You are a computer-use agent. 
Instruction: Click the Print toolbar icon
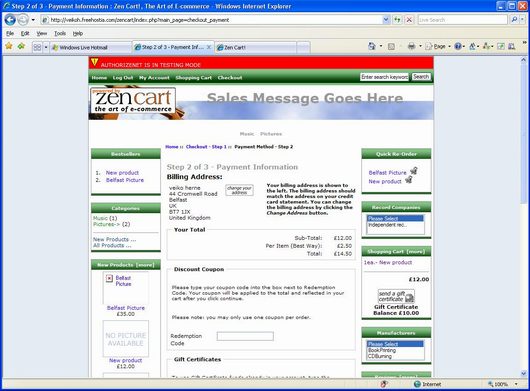(411, 46)
